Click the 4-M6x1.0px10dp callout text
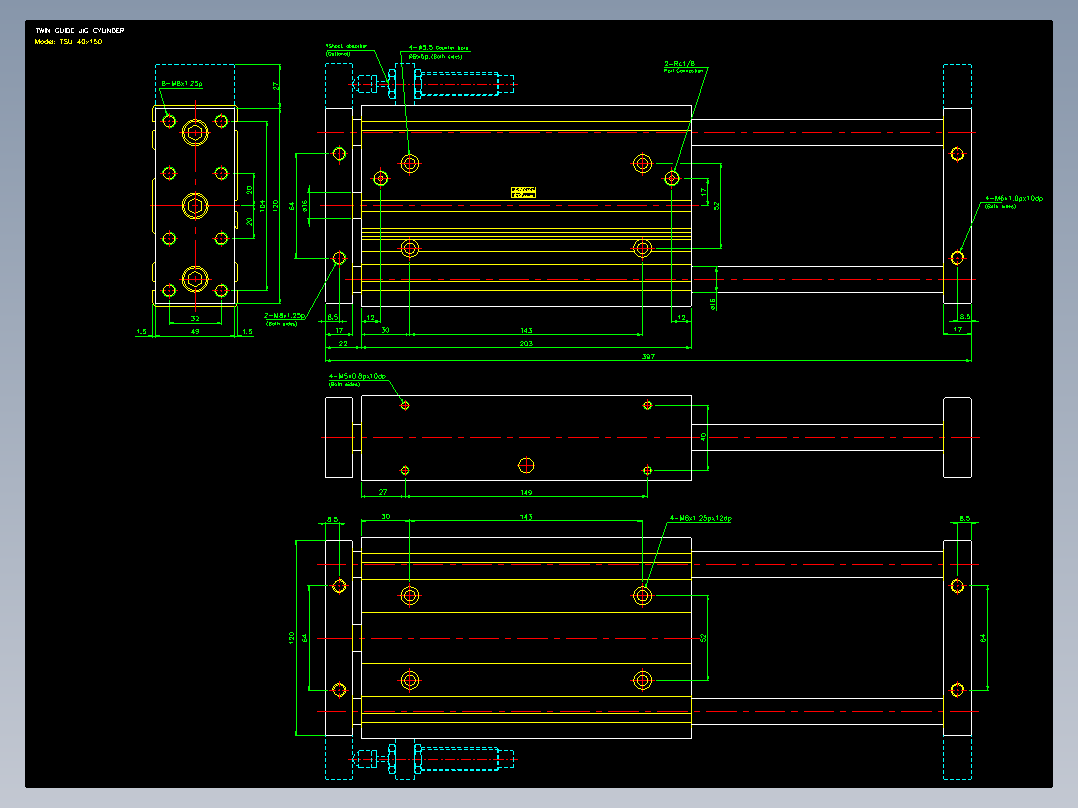 [1014, 201]
